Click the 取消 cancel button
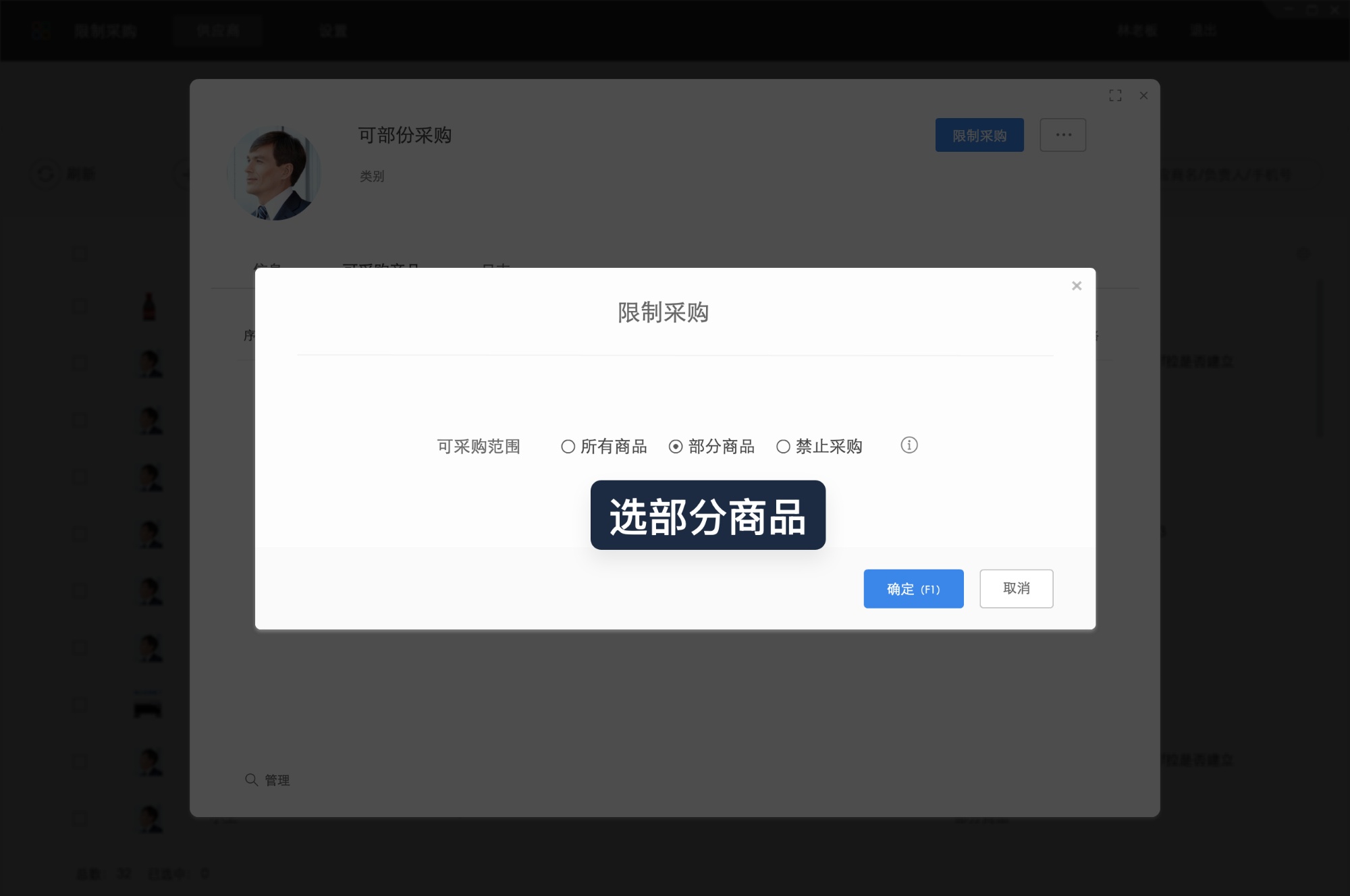The image size is (1350, 896). (x=1016, y=588)
